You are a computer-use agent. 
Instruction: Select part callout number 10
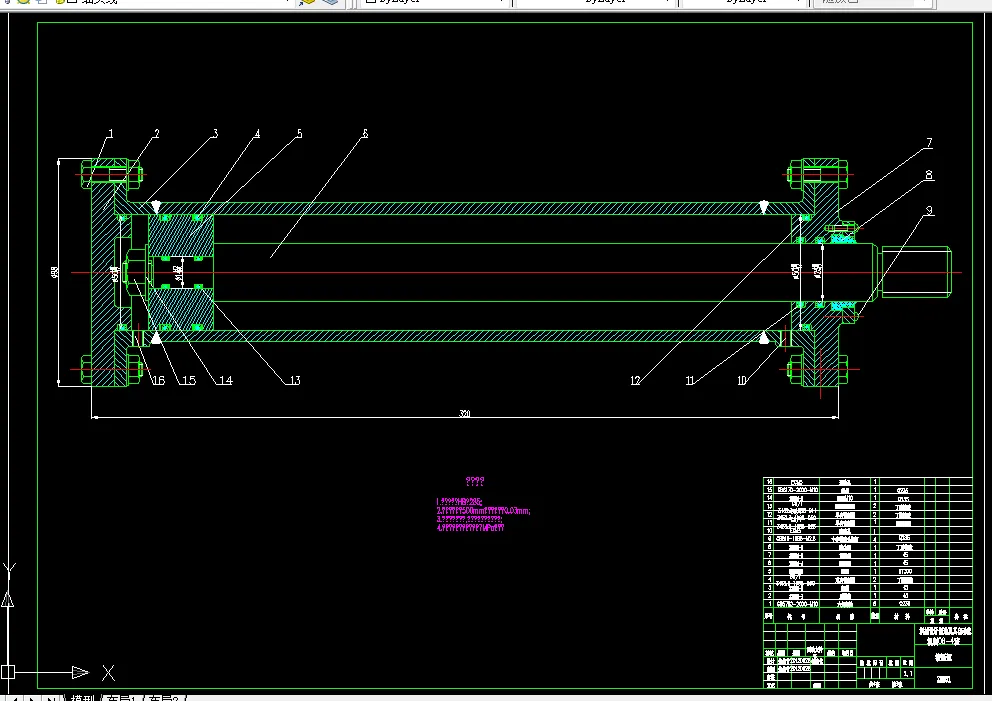coord(742,380)
